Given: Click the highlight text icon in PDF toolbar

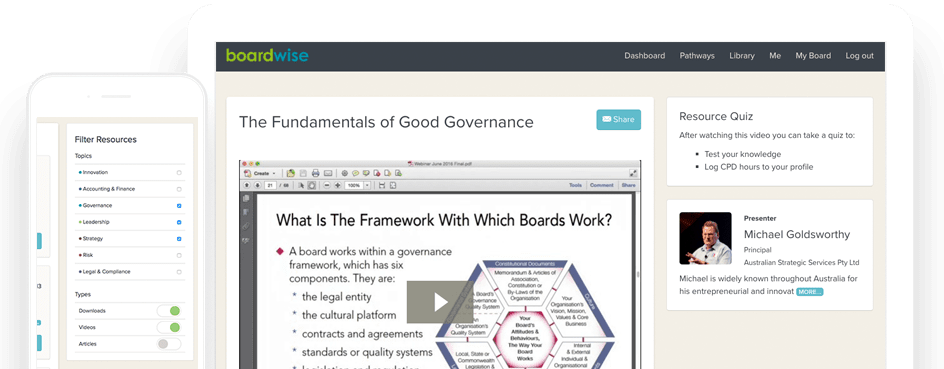Looking at the screenshot, I should 366,173.
